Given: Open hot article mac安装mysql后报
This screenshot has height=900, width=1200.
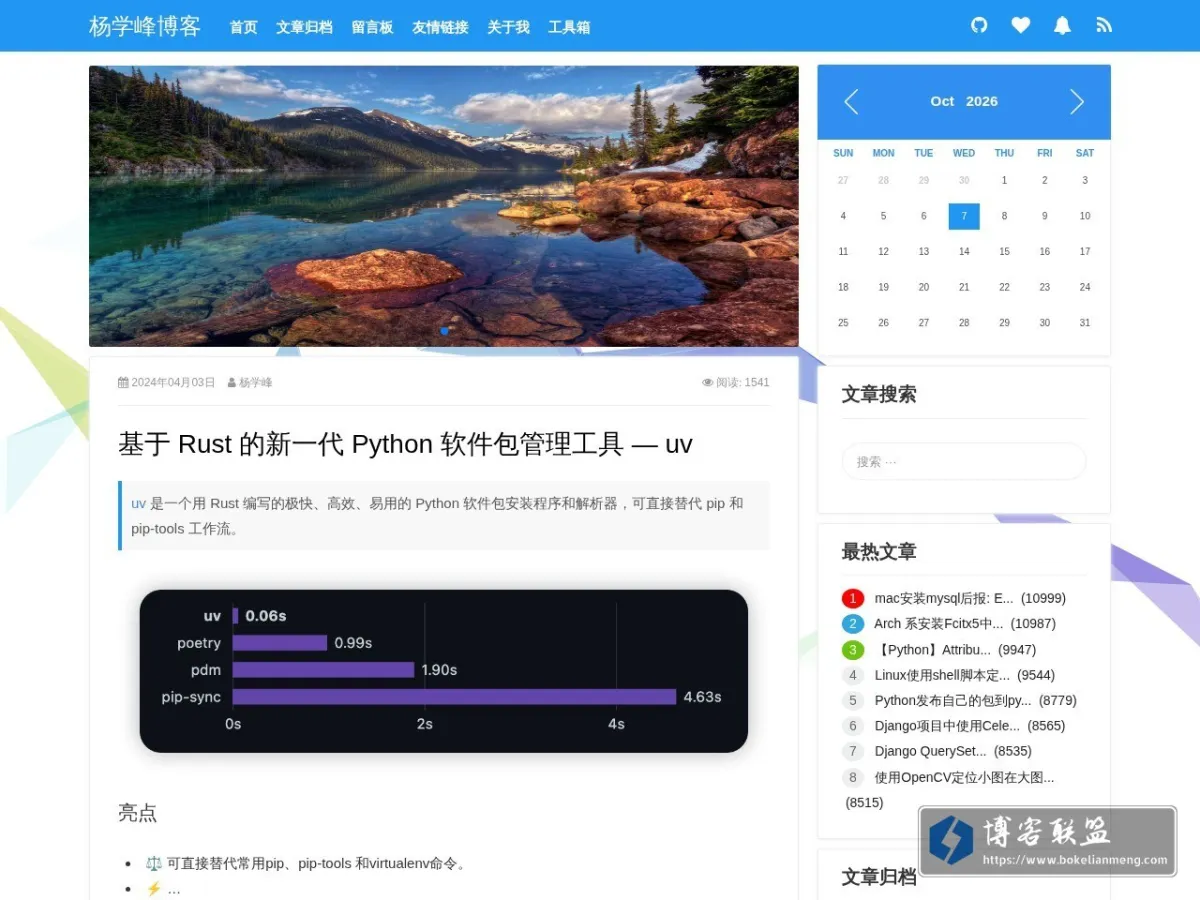Looking at the screenshot, I should tap(943, 598).
